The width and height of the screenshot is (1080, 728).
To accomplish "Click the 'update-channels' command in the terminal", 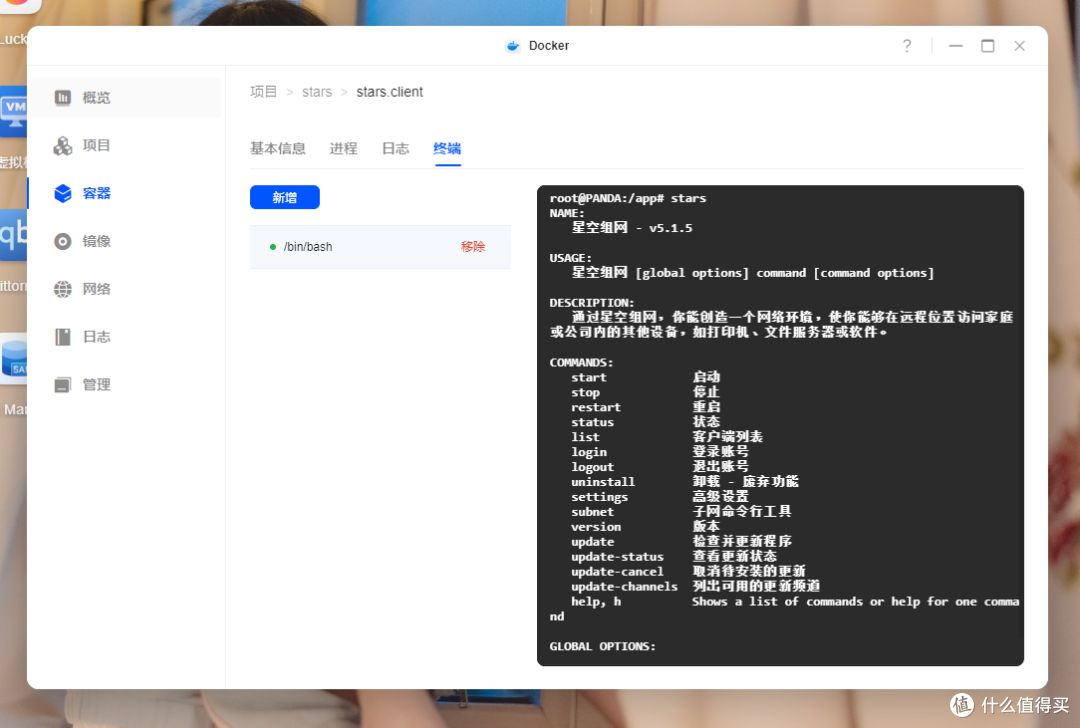I will pos(625,587).
